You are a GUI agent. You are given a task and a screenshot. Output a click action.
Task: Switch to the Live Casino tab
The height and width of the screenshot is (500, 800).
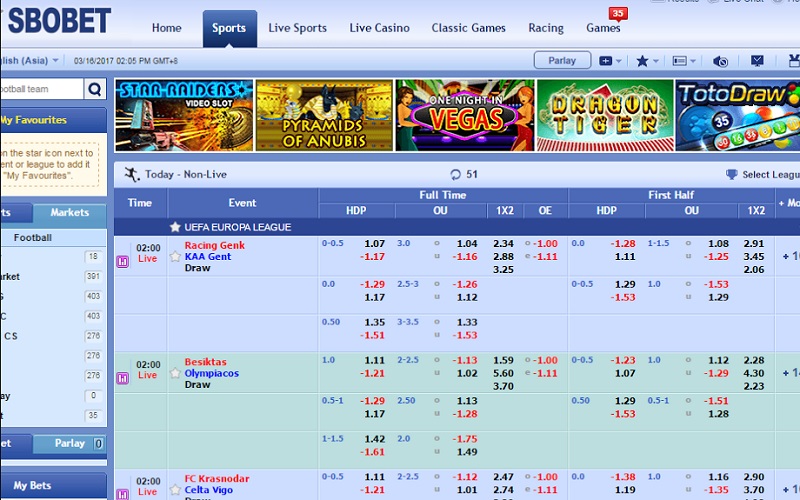pyautogui.click(x=374, y=28)
